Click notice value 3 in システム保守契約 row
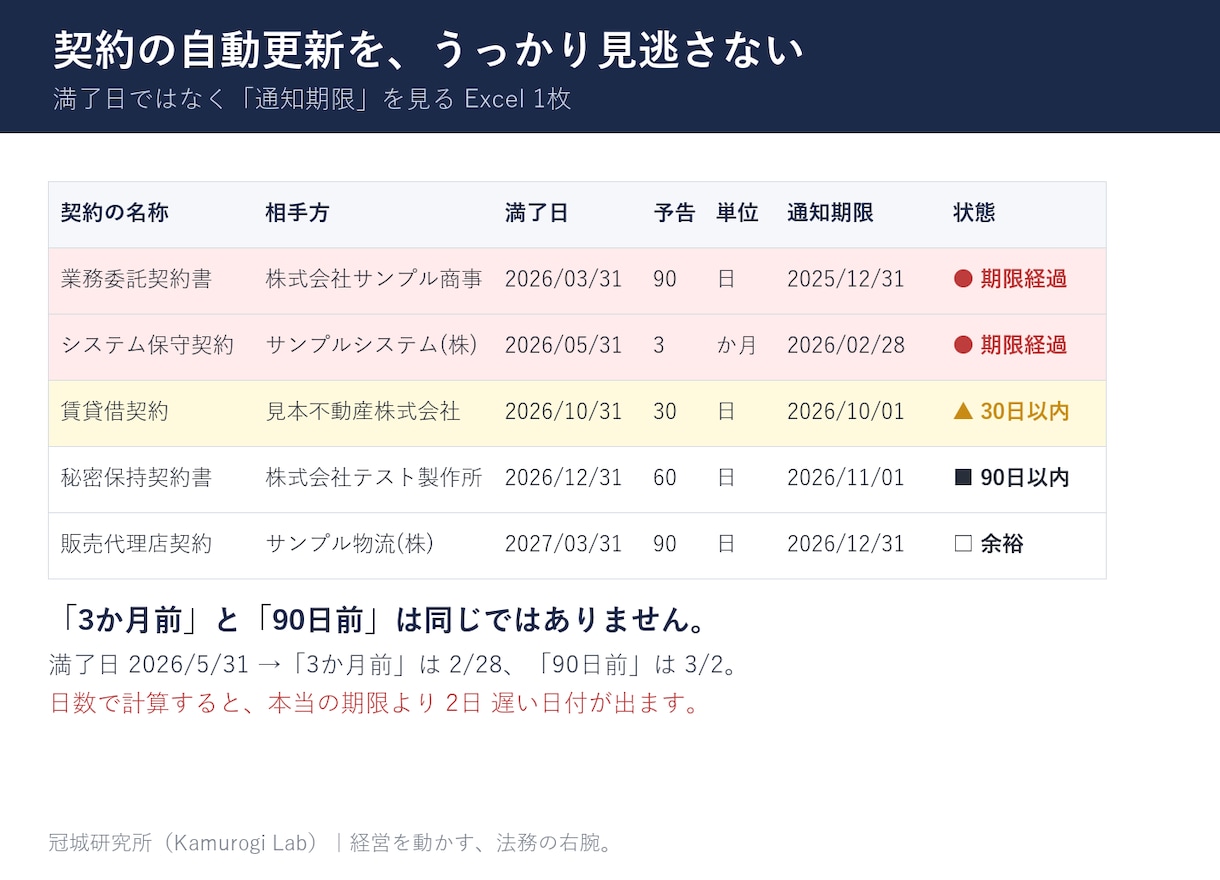This screenshot has height=880, width=1220. point(659,345)
